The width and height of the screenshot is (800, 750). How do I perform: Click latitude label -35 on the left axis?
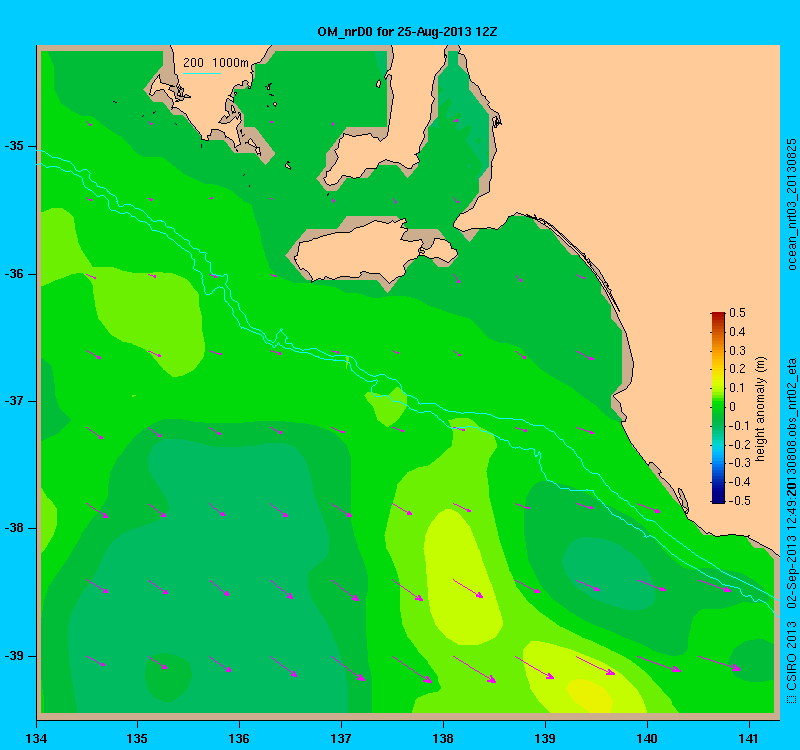point(14,146)
